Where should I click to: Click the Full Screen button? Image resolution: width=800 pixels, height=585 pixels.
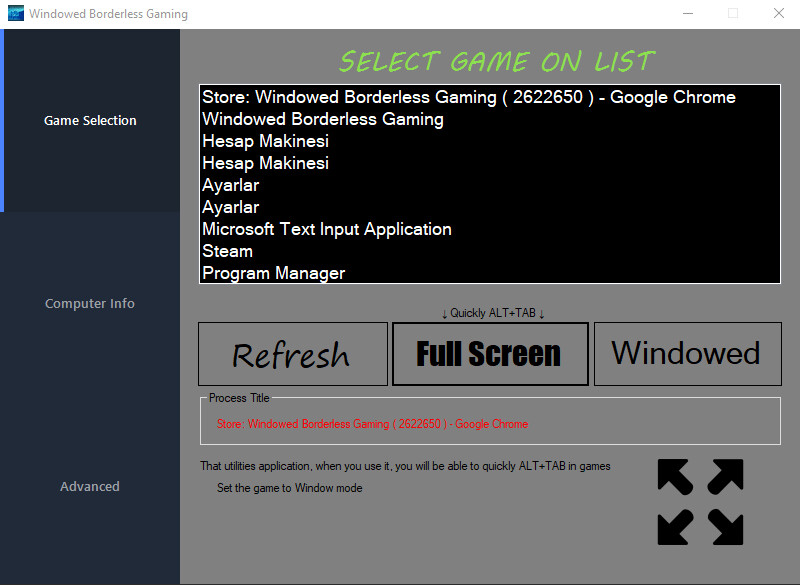[x=489, y=353]
